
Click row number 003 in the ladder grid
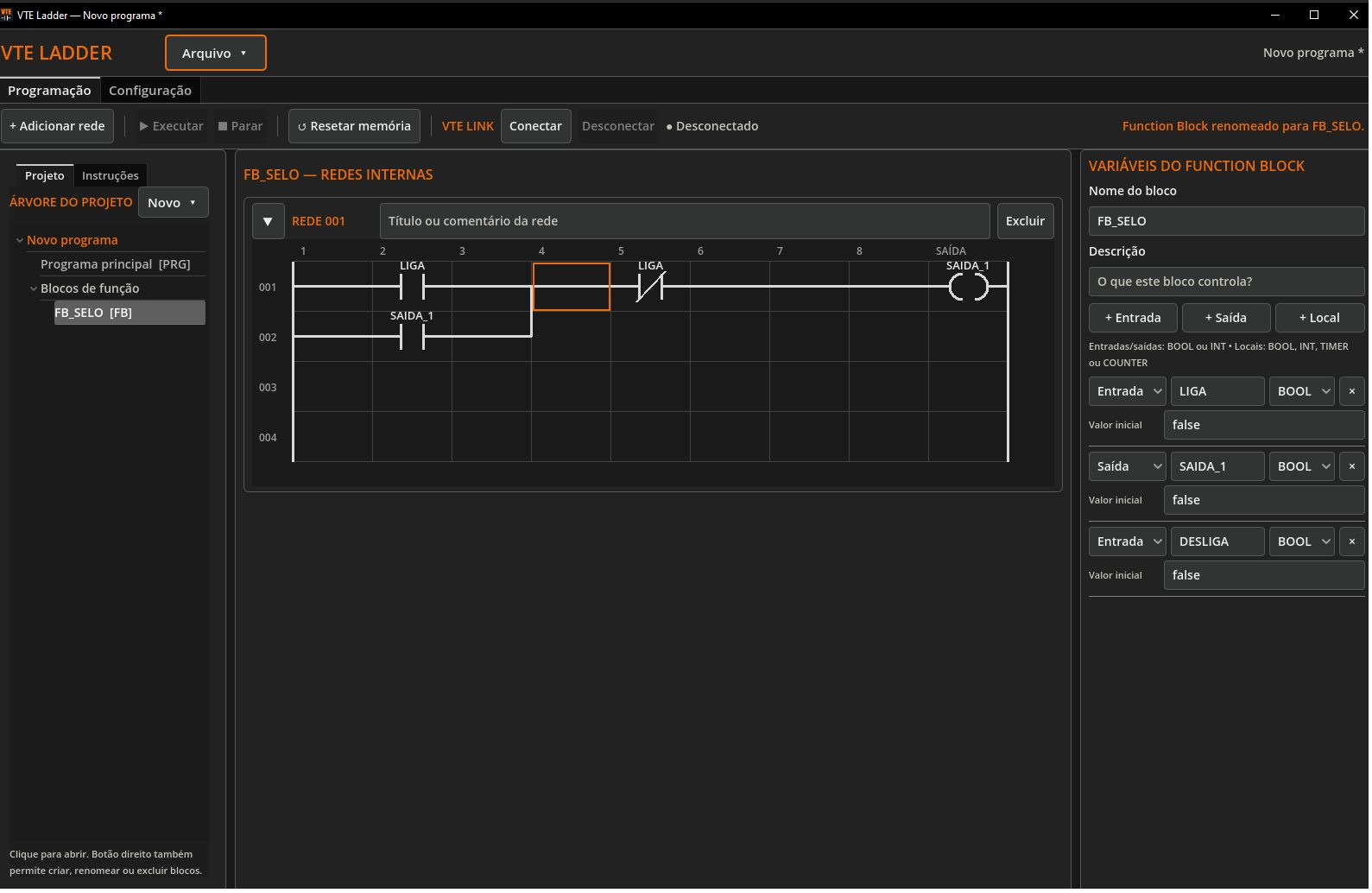pyautogui.click(x=268, y=388)
